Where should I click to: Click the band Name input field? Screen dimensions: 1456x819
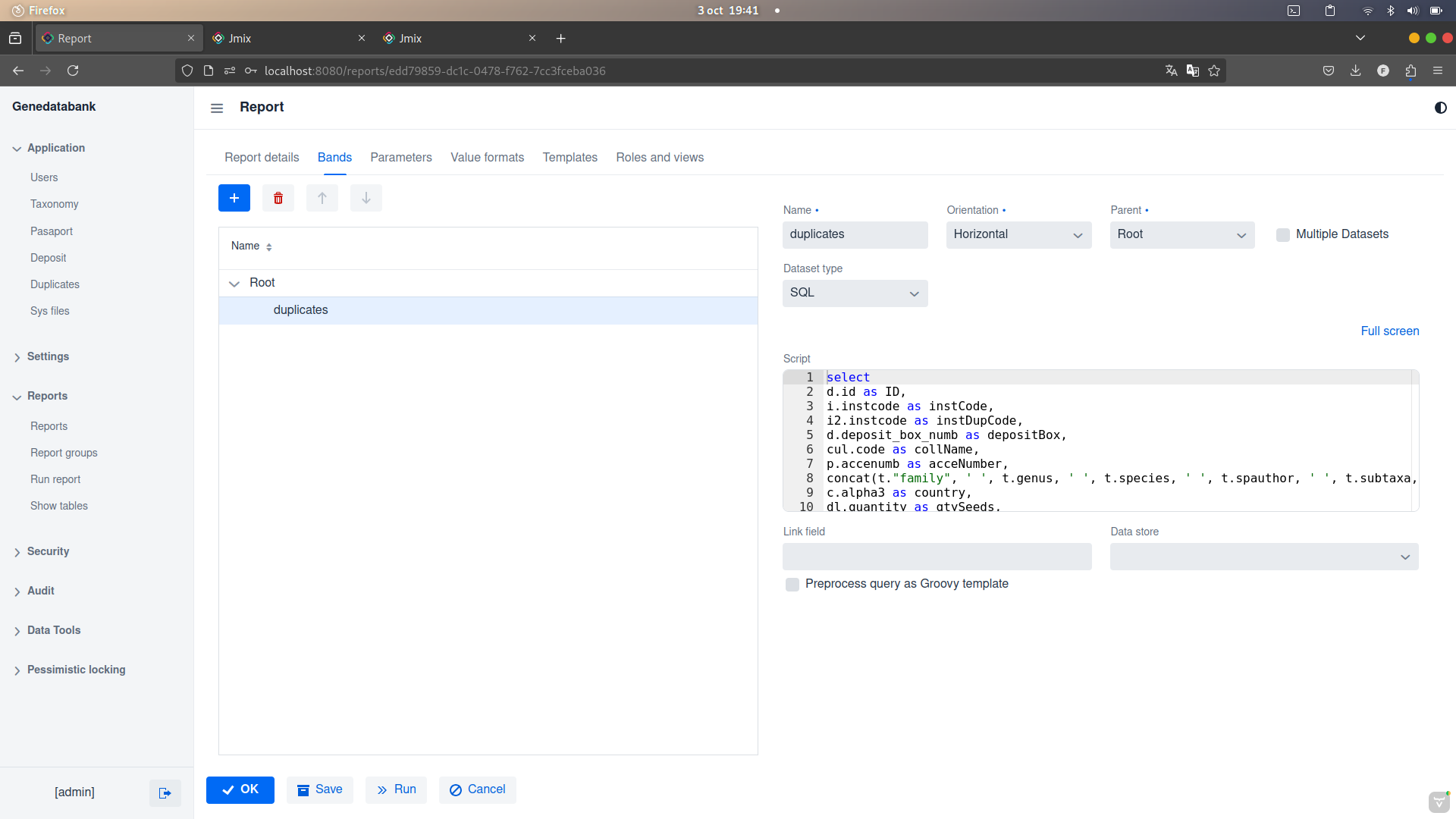pyautogui.click(x=855, y=235)
